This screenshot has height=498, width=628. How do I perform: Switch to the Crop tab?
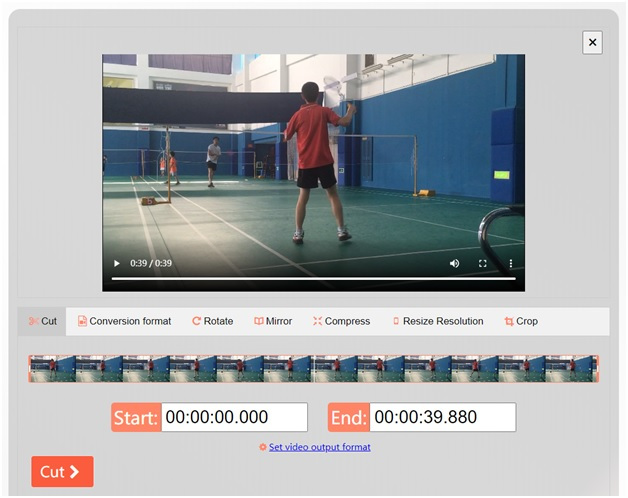(x=521, y=321)
